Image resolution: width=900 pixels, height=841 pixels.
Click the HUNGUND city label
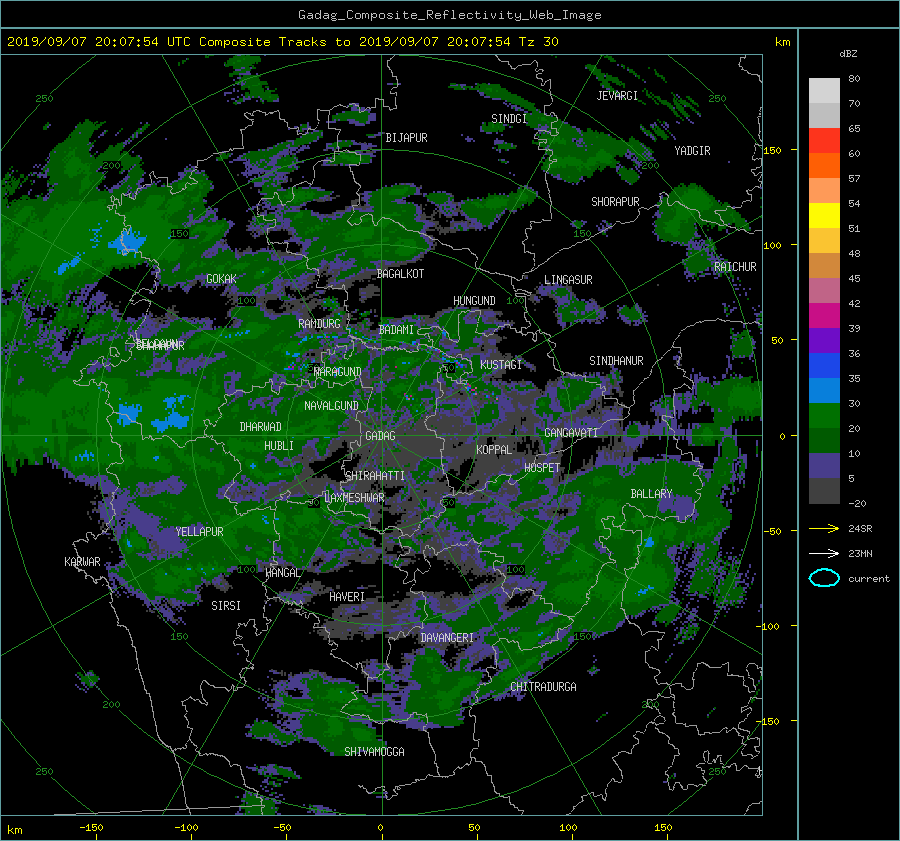(474, 301)
